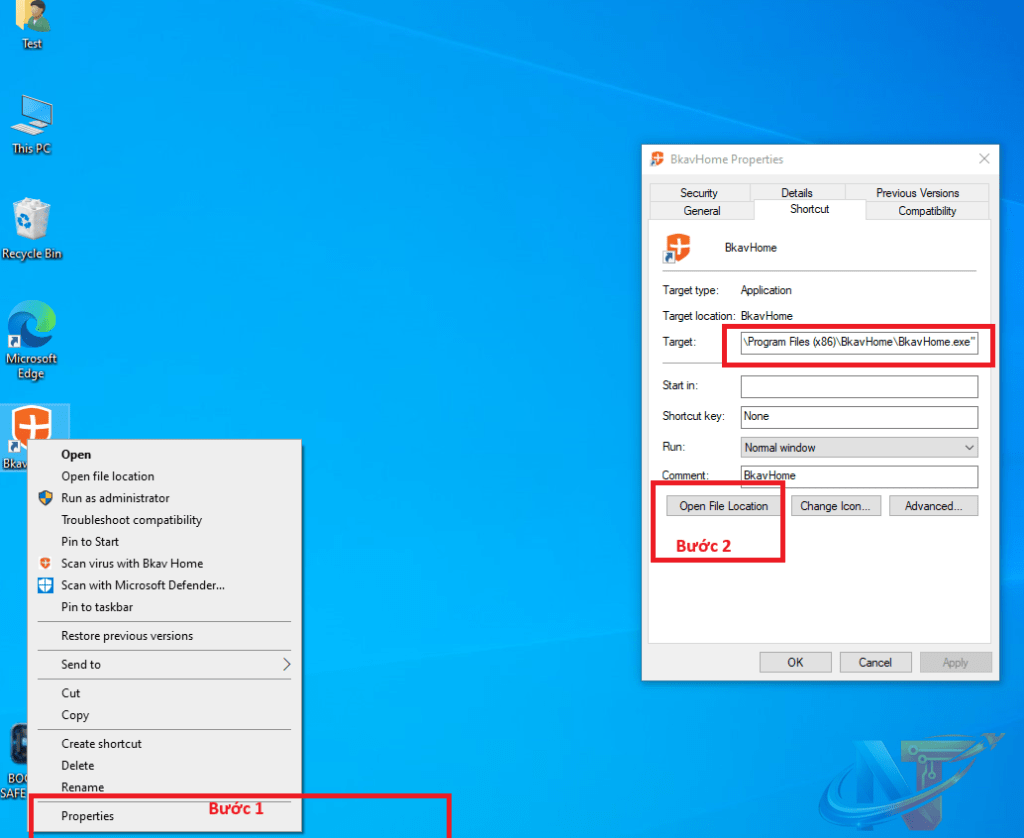The width and height of the screenshot is (1024, 838).
Task: Open Properties from the context menu
Action: pos(165,816)
